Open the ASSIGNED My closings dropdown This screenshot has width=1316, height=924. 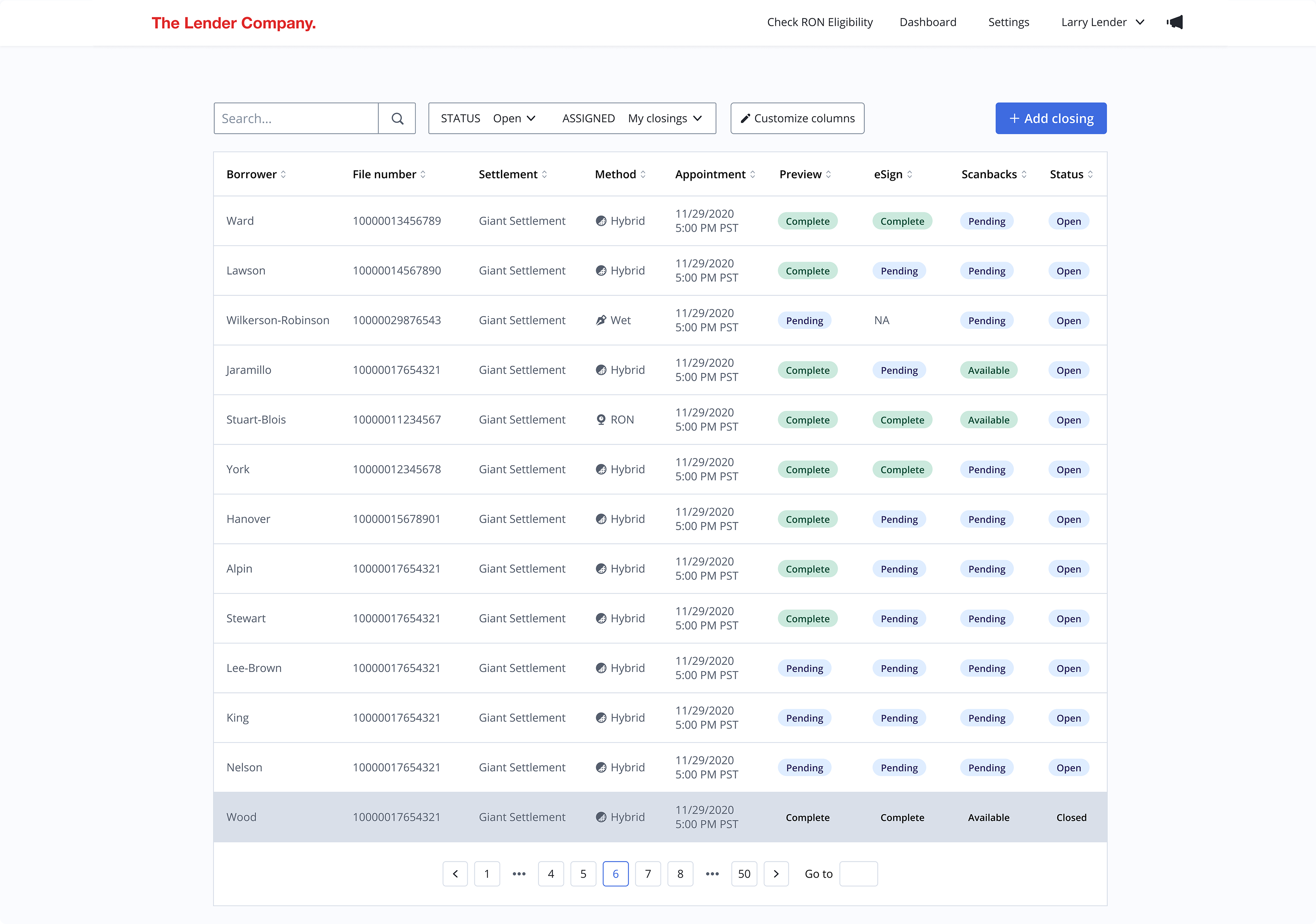pos(665,118)
